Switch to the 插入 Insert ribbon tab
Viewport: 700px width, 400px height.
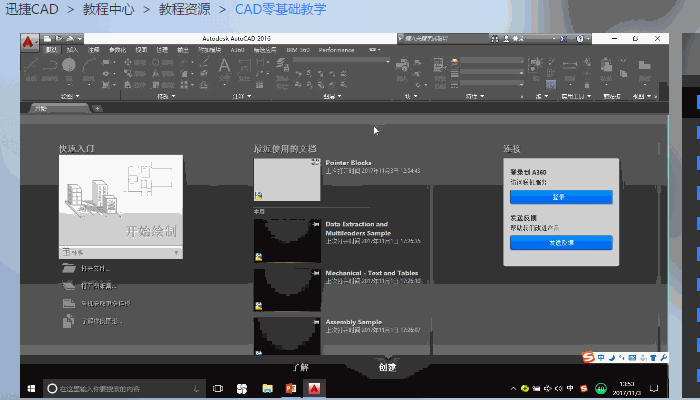point(72,50)
